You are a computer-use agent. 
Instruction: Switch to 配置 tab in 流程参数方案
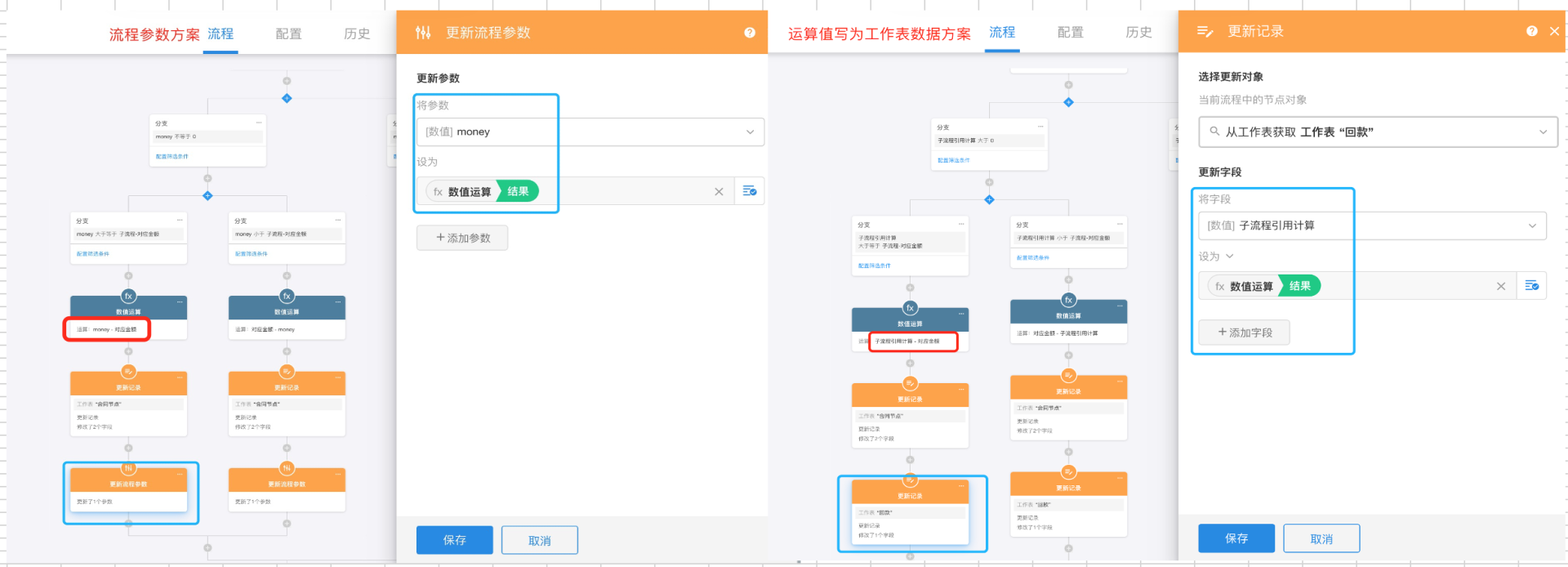coord(288,33)
